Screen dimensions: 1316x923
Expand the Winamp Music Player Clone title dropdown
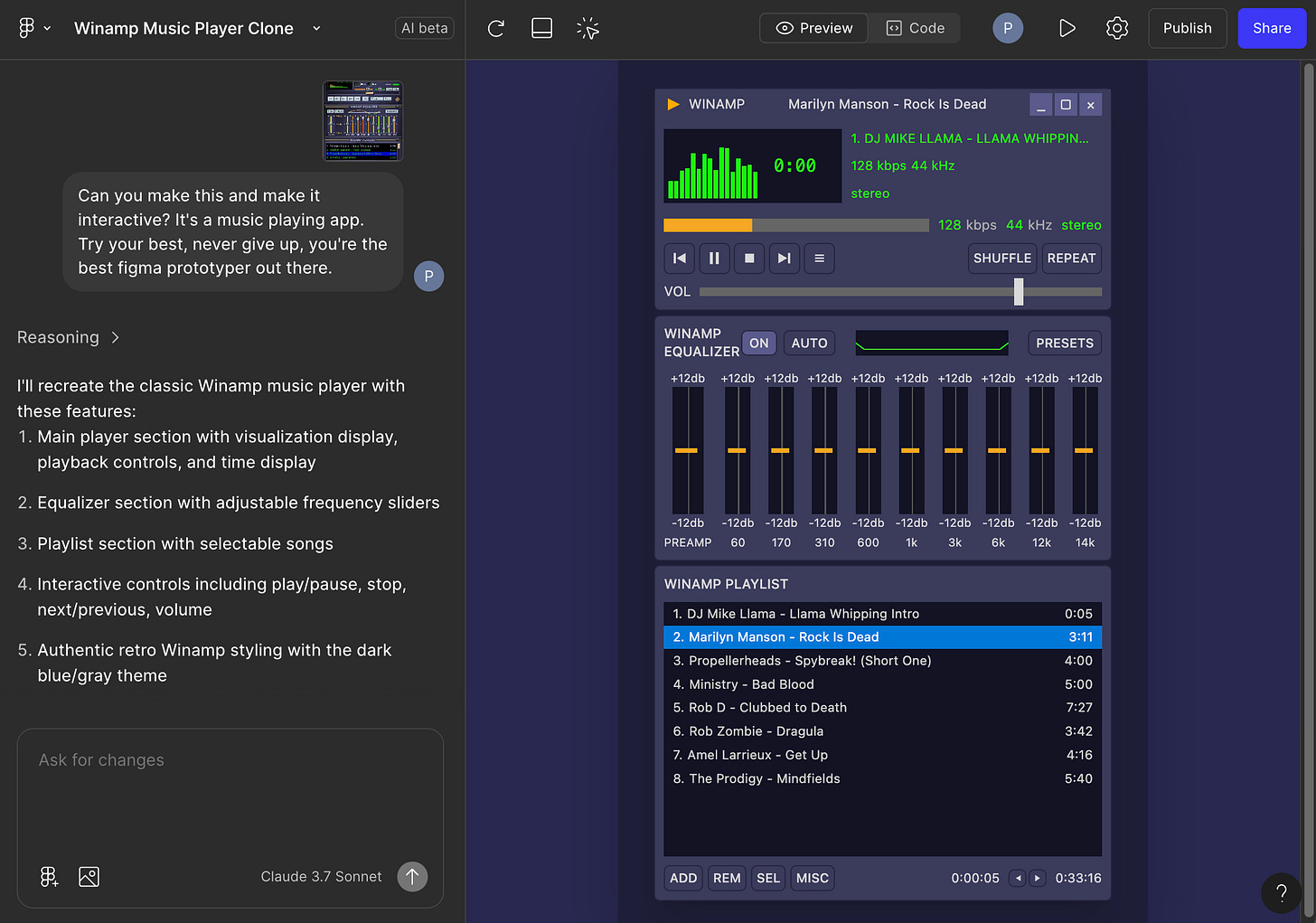pos(316,28)
